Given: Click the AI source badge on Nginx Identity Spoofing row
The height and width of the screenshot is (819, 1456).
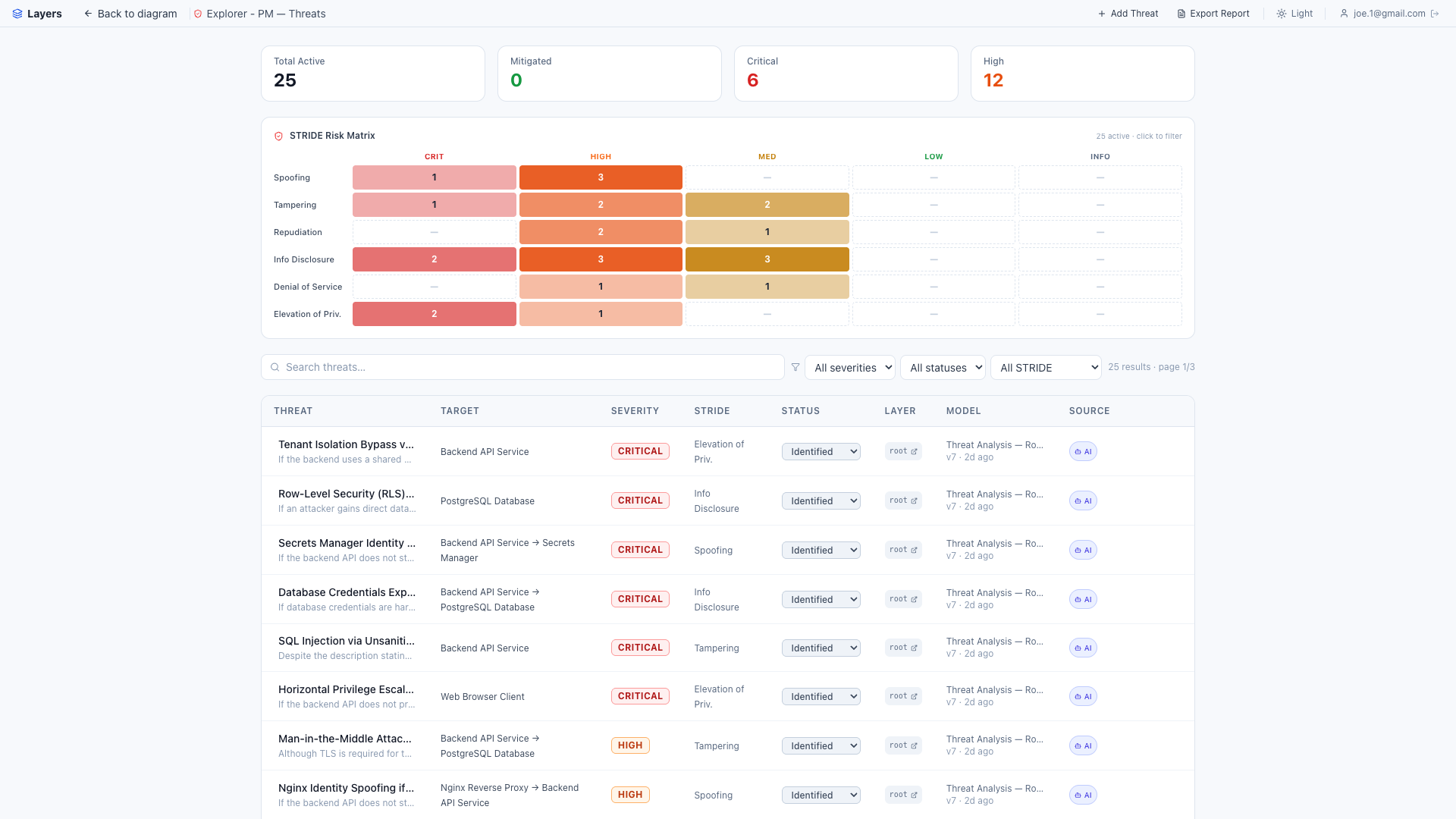Looking at the screenshot, I should pyautogui.click(x=1083, y=795).
